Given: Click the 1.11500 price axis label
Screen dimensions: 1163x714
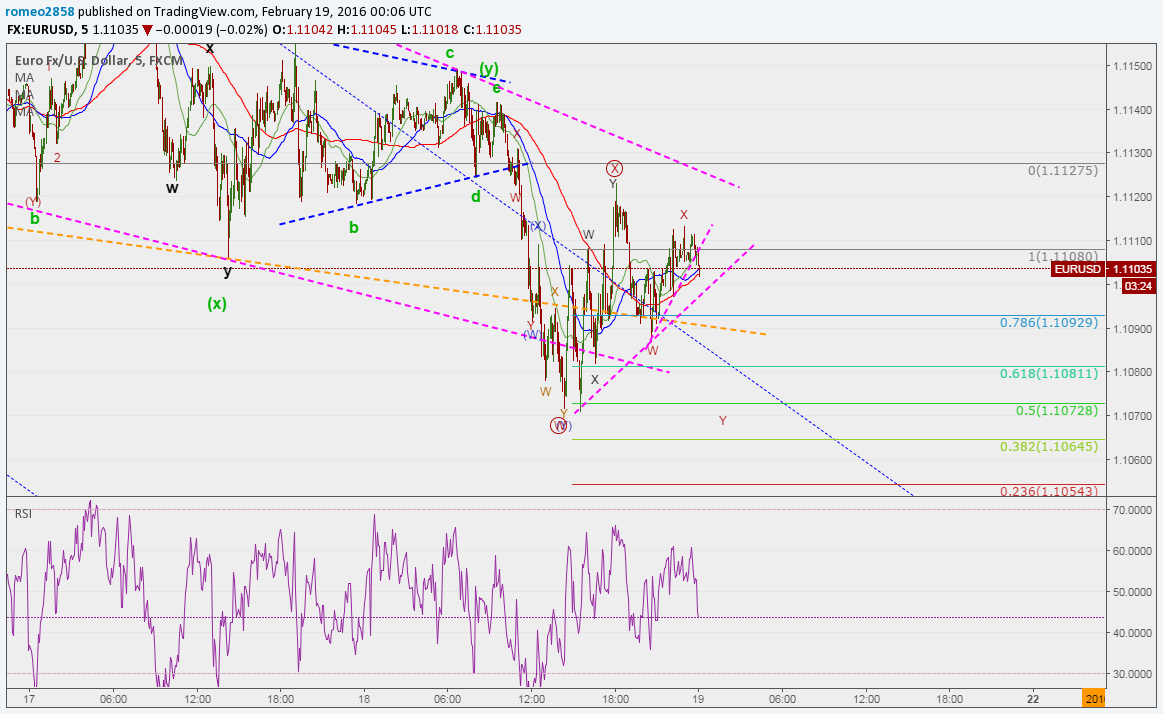Looking at the screenshot, I should point(1132,66).
